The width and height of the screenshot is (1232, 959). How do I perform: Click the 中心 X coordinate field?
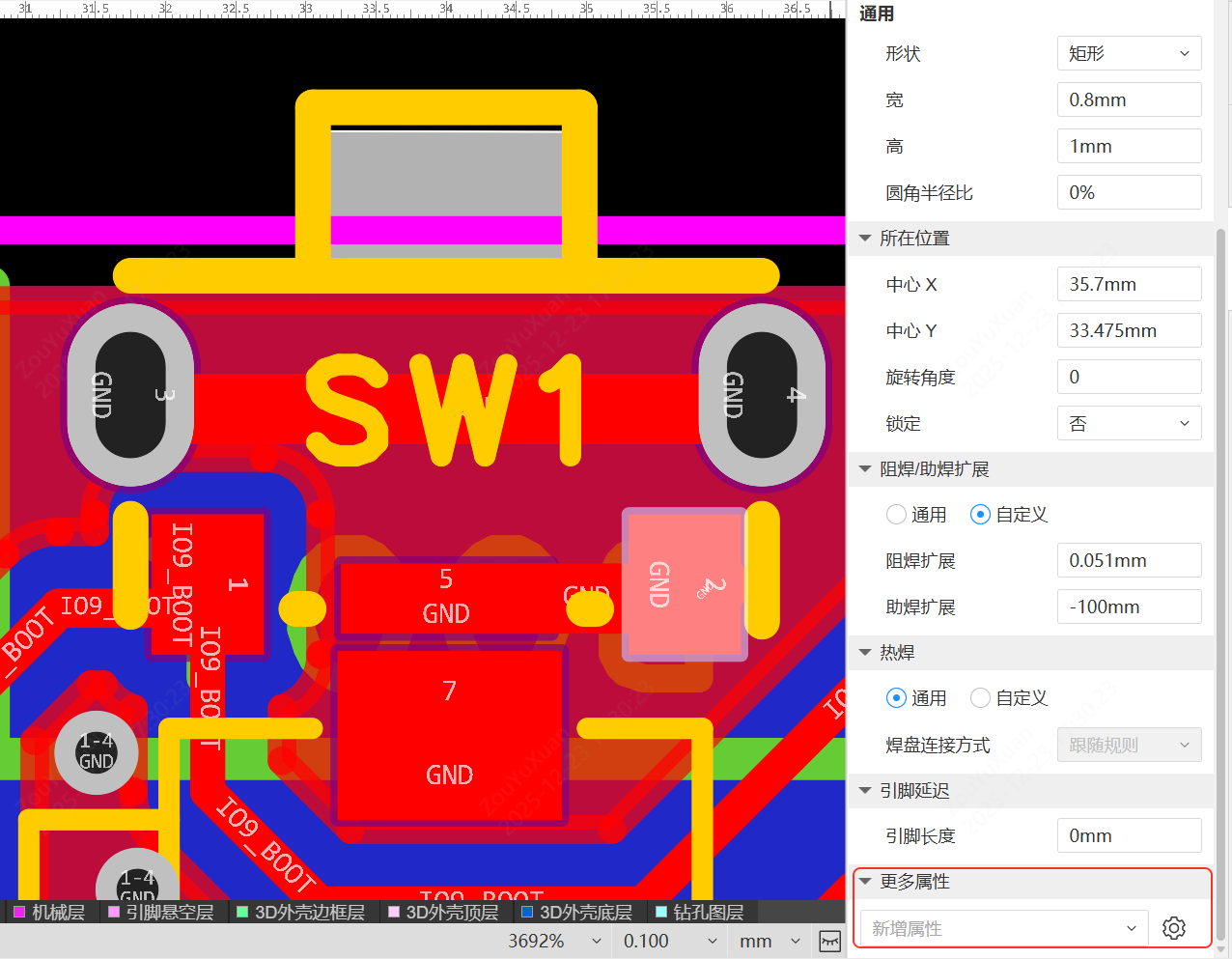coord(1129,283)
